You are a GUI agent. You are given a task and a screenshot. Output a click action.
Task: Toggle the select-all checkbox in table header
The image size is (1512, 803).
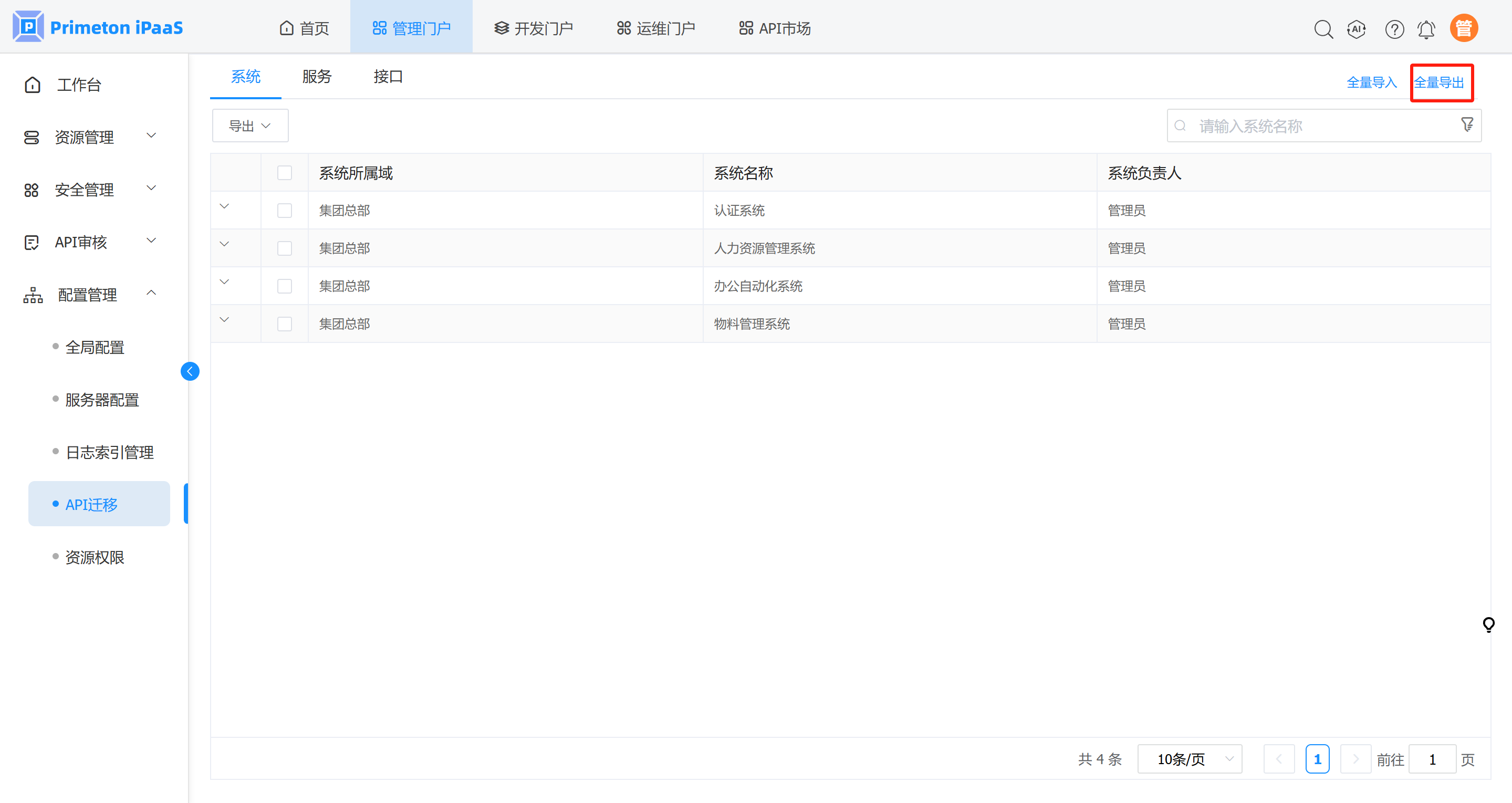285,173
